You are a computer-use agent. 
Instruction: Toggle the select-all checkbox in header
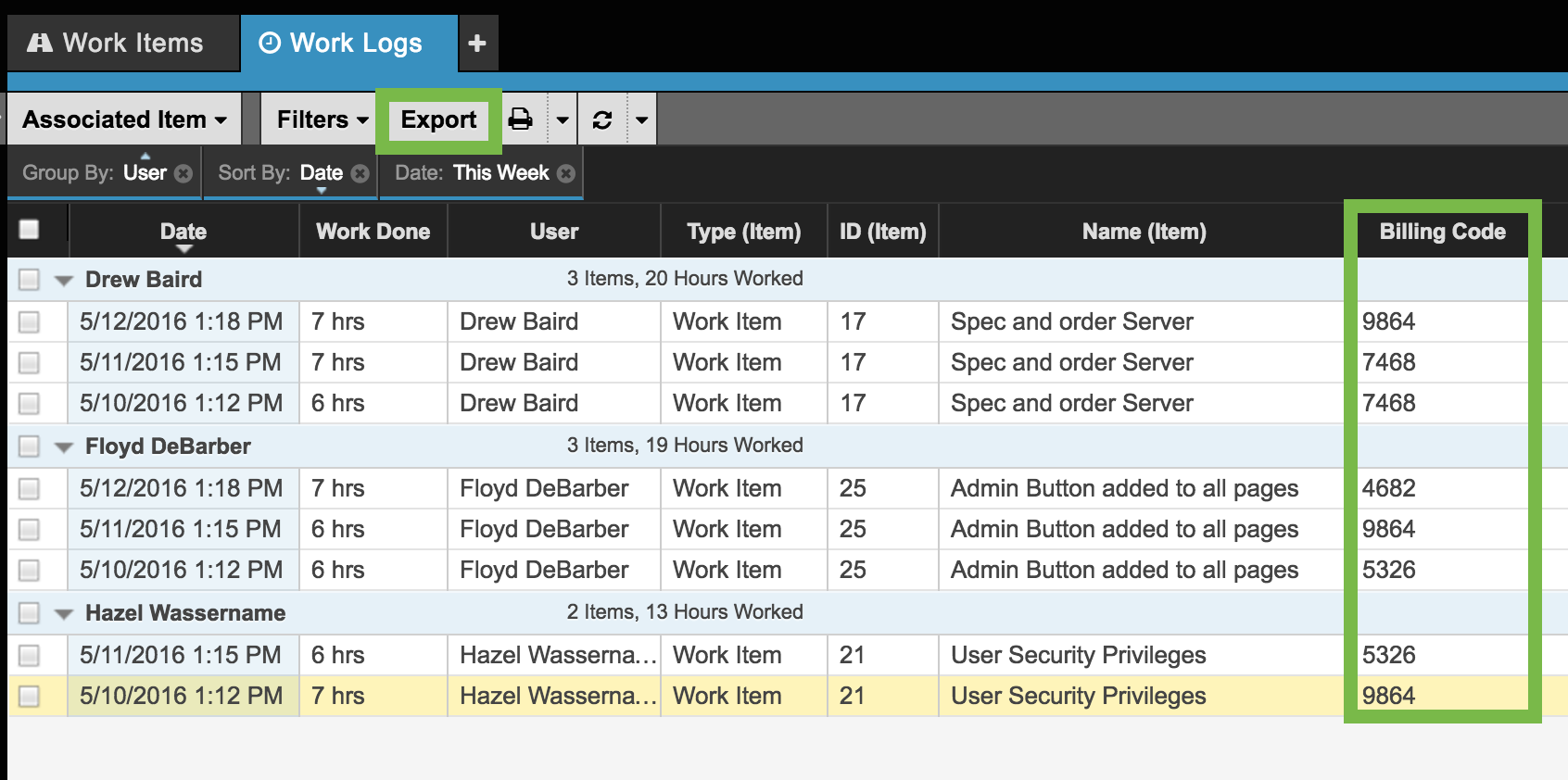30,230
